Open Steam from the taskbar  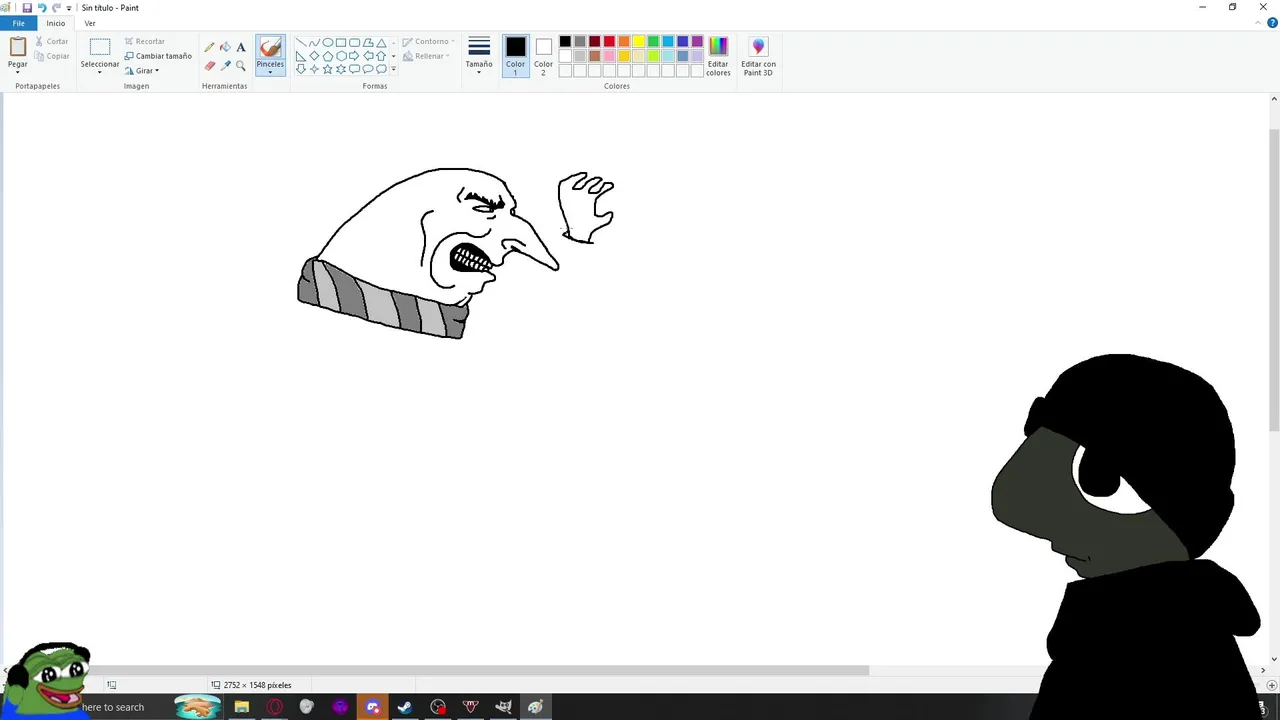[405, 707]
